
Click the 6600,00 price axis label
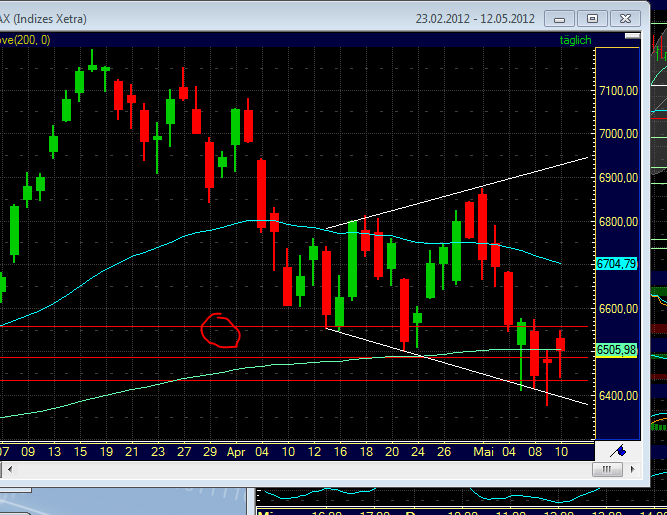tap(618, 308)
